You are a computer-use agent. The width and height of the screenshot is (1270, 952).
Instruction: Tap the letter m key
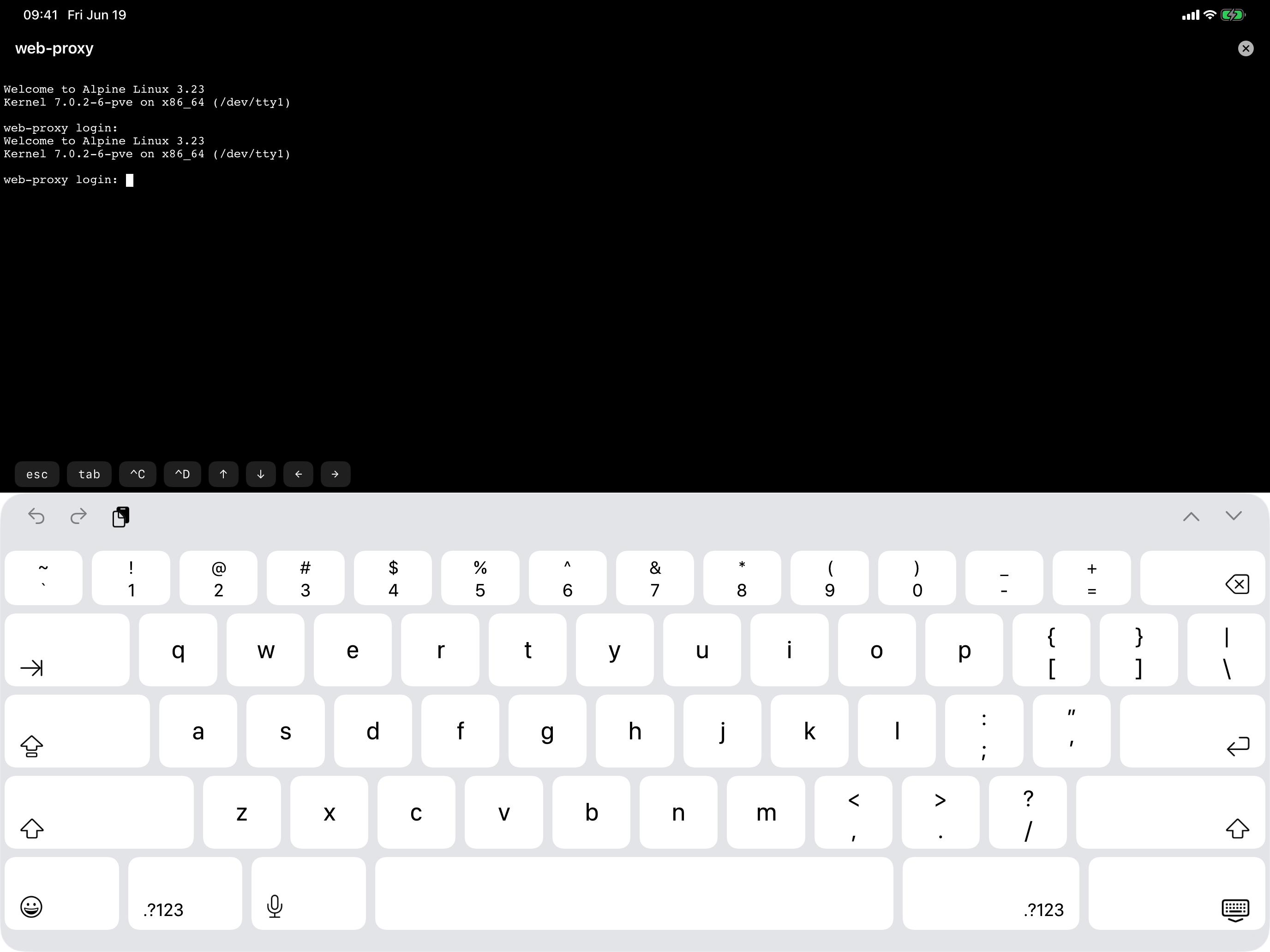coord(765,812)
